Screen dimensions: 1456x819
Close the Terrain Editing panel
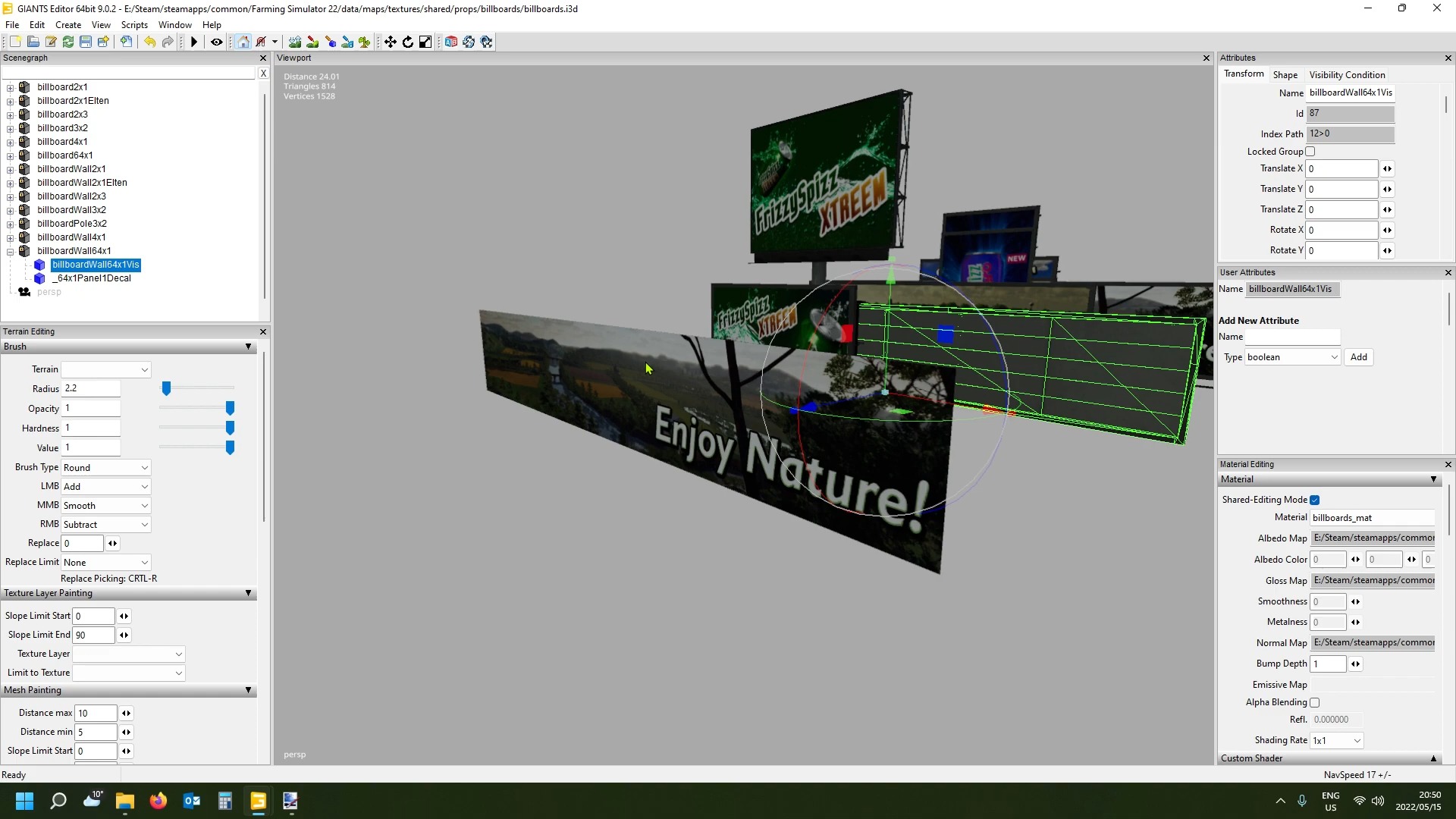263,331
